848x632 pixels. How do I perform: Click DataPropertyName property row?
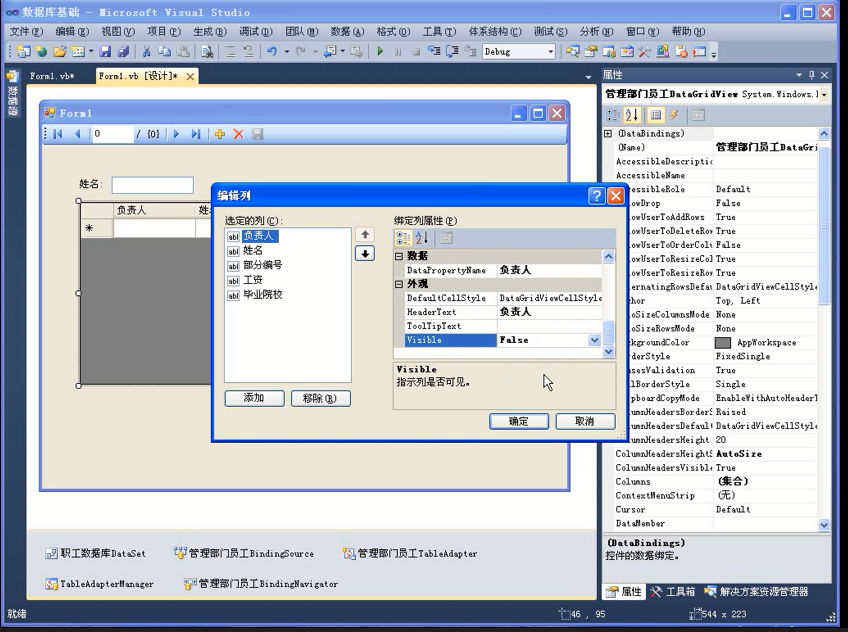pos(503,270)
